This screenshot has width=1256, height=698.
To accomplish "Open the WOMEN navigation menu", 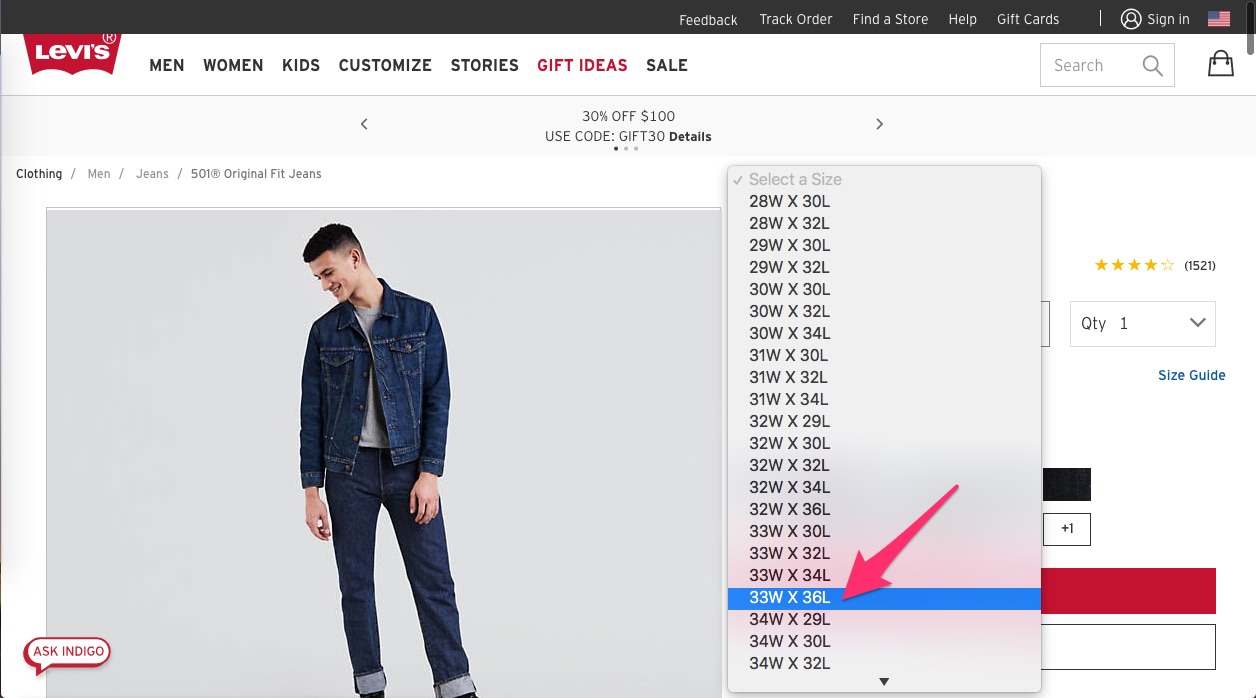I will tap(233, 66).
